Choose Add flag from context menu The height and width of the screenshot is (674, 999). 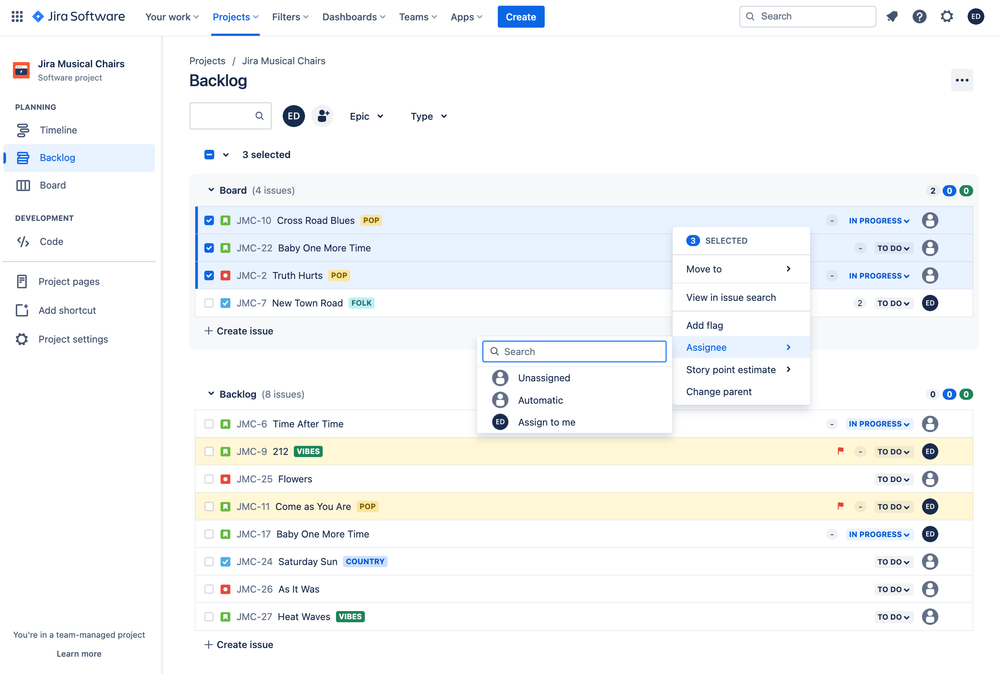tap(741, 326)
